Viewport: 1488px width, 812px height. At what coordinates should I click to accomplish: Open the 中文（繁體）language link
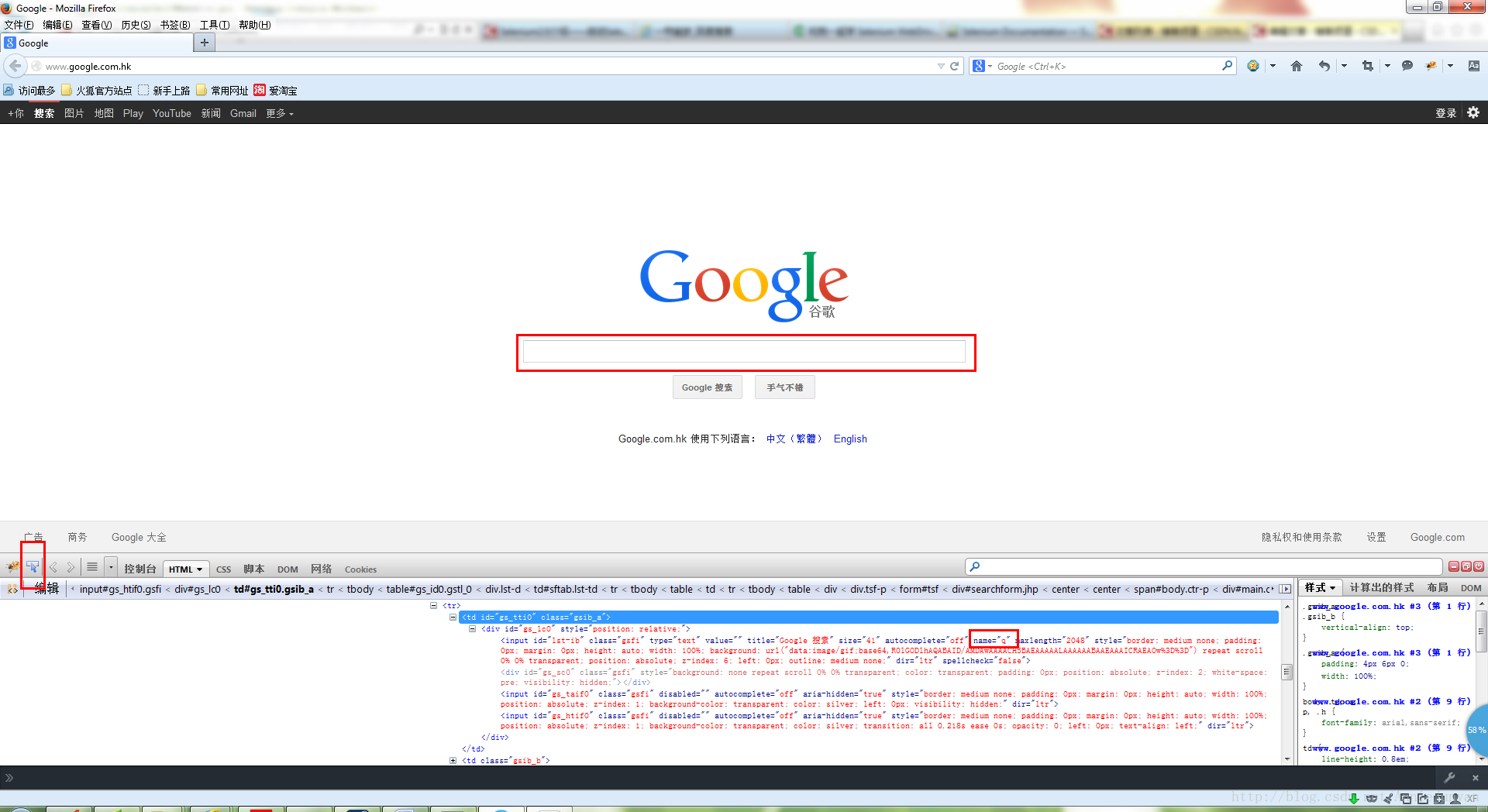[794, 439]
